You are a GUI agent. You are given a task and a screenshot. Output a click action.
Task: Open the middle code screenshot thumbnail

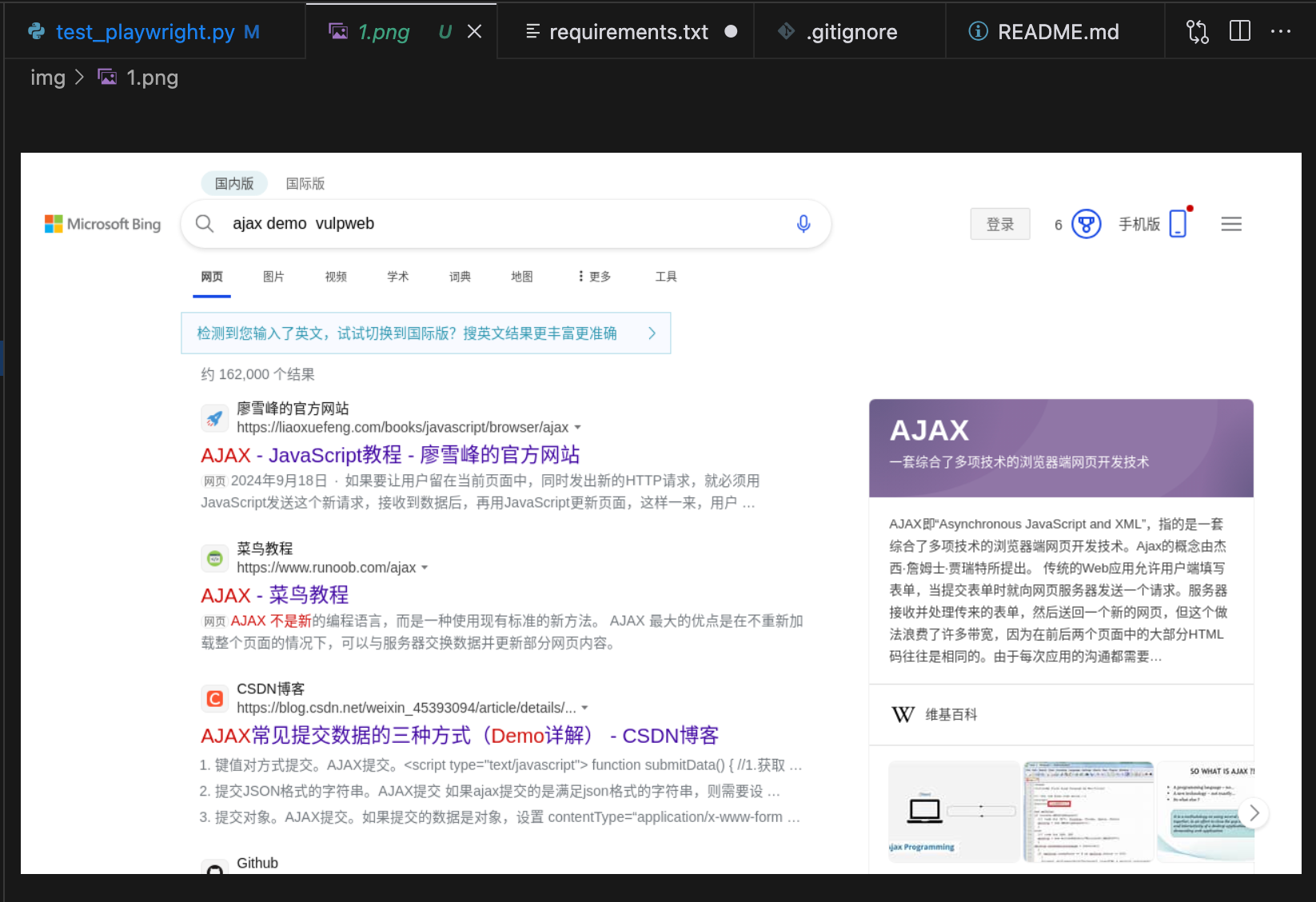click(x=1088, y=812)
